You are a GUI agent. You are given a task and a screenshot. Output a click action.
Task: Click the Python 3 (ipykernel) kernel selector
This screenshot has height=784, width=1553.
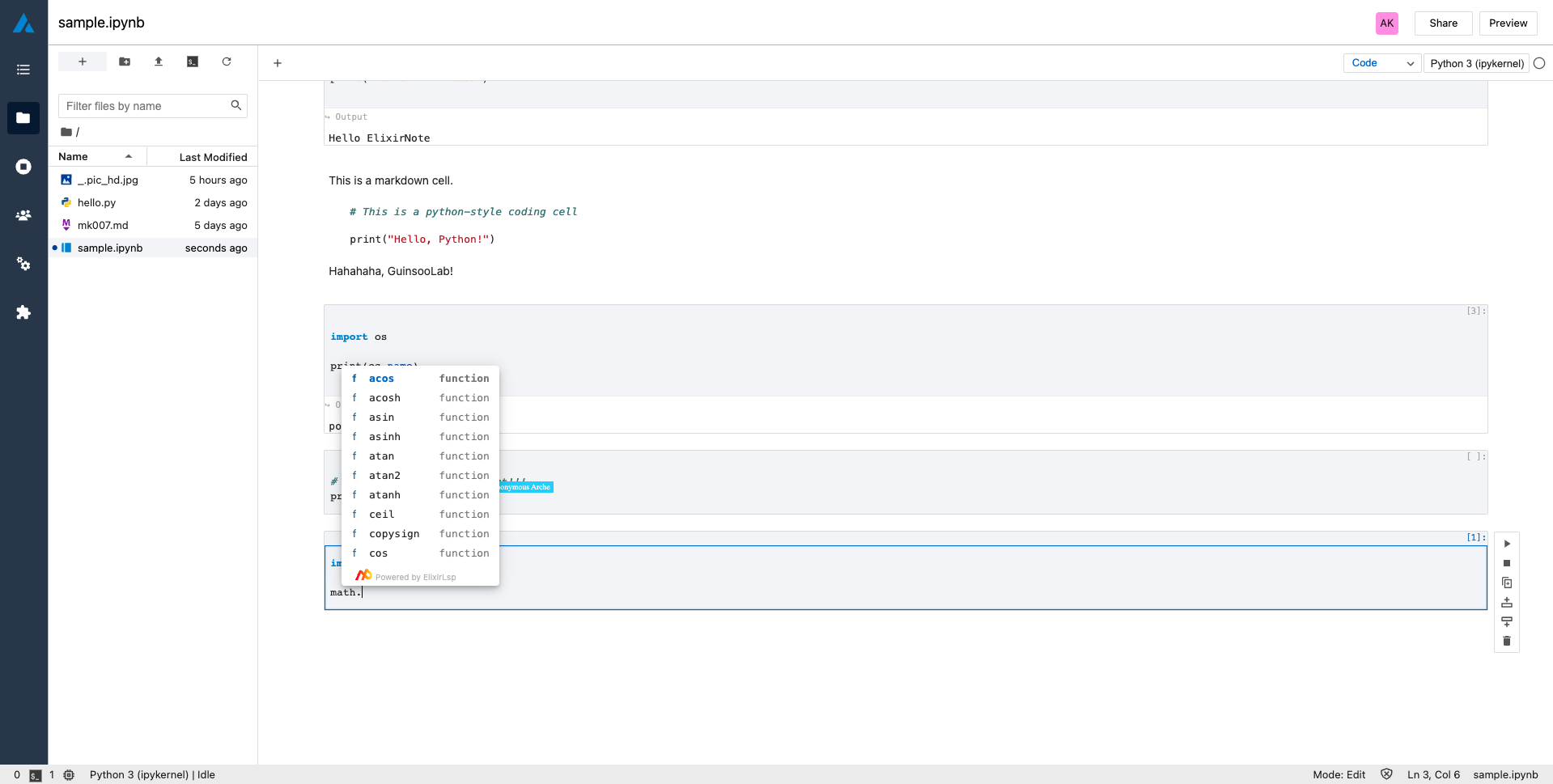pyautogui.click(x=1477, y=63)
